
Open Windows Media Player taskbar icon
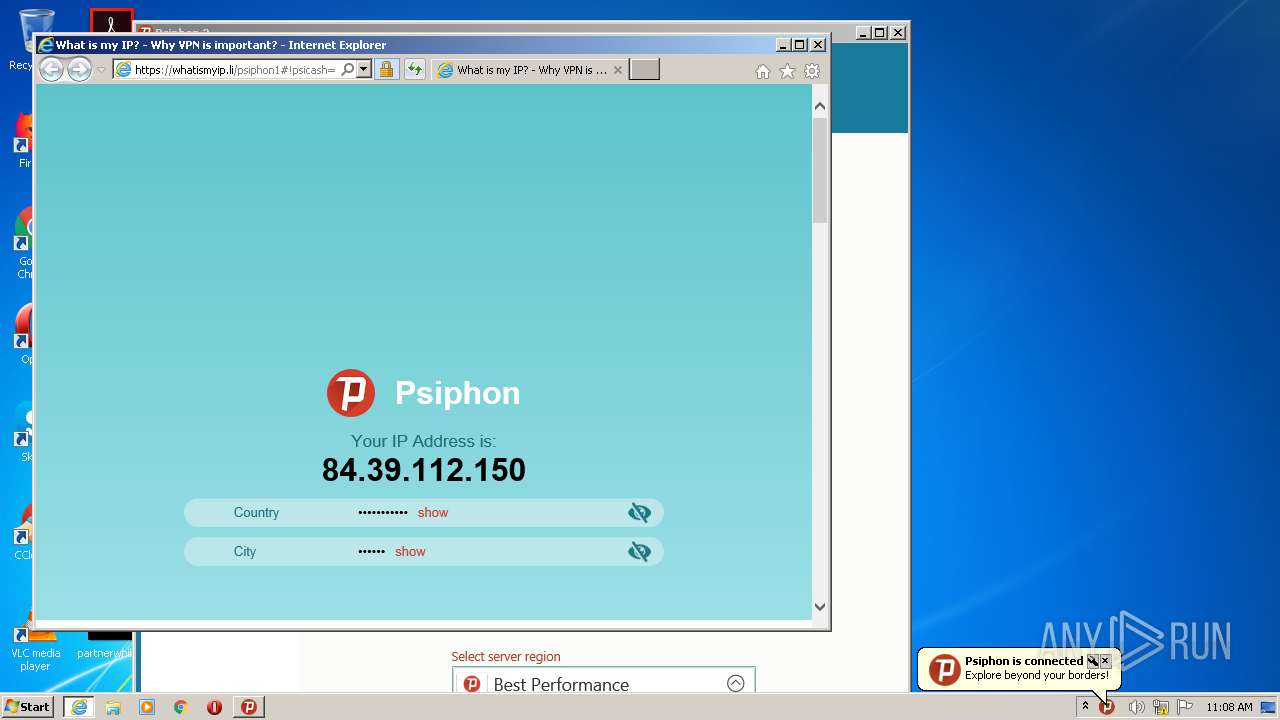coord(147,707)
